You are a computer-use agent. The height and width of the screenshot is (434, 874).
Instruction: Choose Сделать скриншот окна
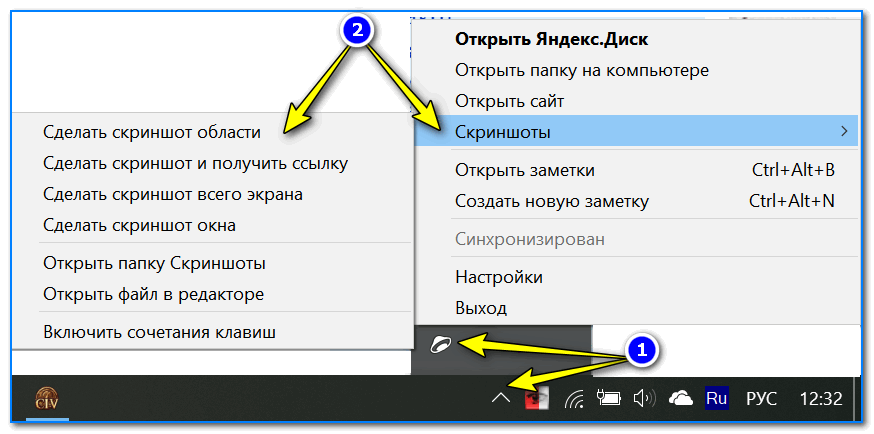[x=139, y=224]
